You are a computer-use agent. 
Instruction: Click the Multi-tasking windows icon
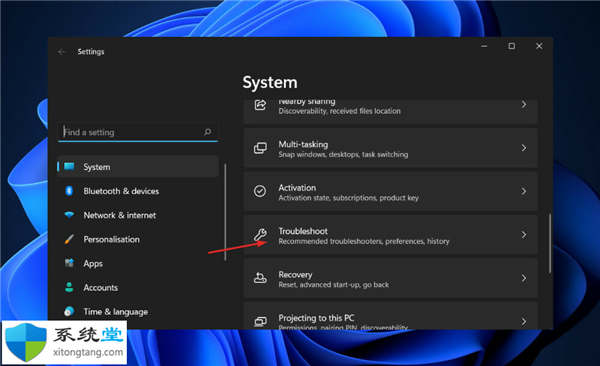coord(260,148)
